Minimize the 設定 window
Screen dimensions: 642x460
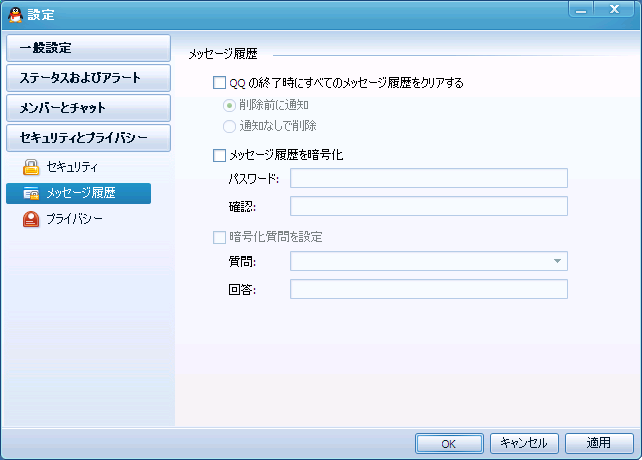tap(581, 9)
